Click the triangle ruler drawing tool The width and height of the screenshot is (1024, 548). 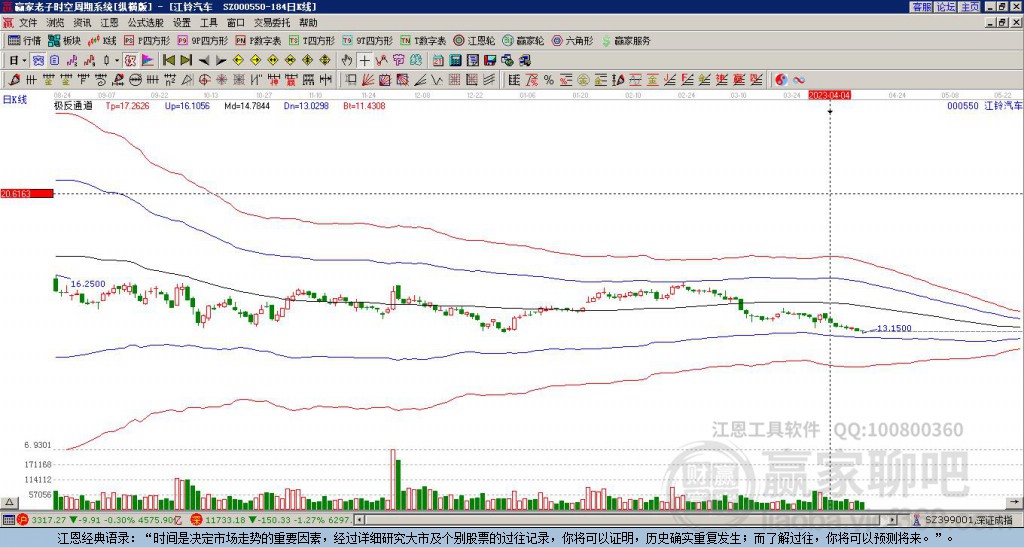[187, 80]
